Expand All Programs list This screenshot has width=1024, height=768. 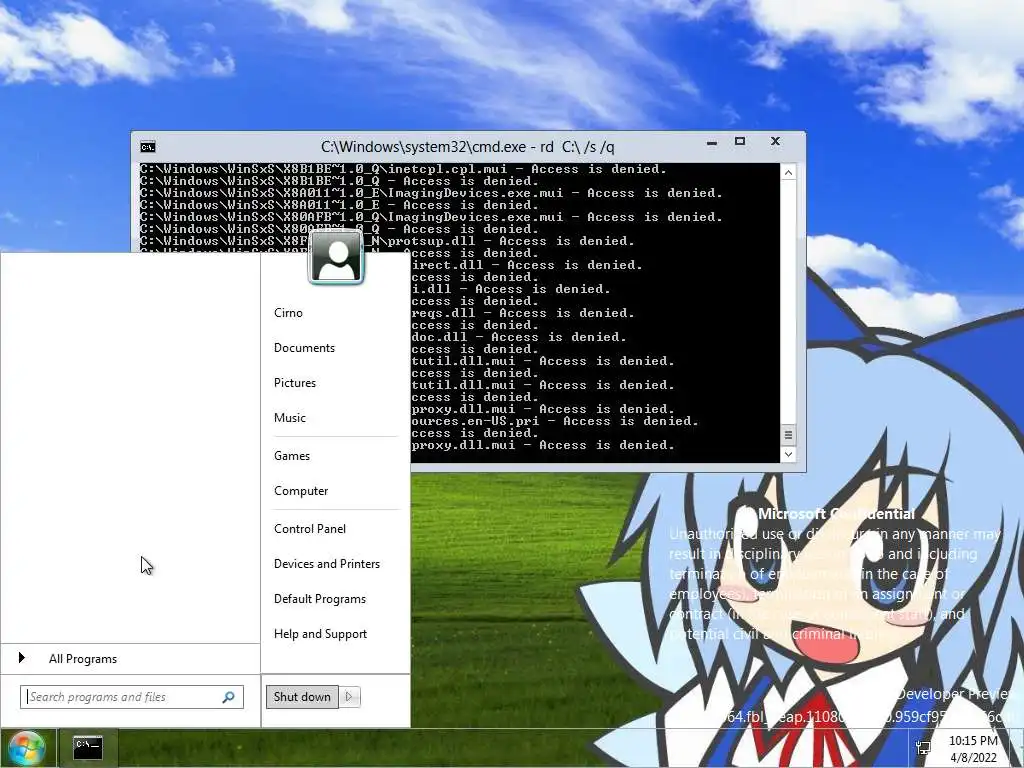130,659
